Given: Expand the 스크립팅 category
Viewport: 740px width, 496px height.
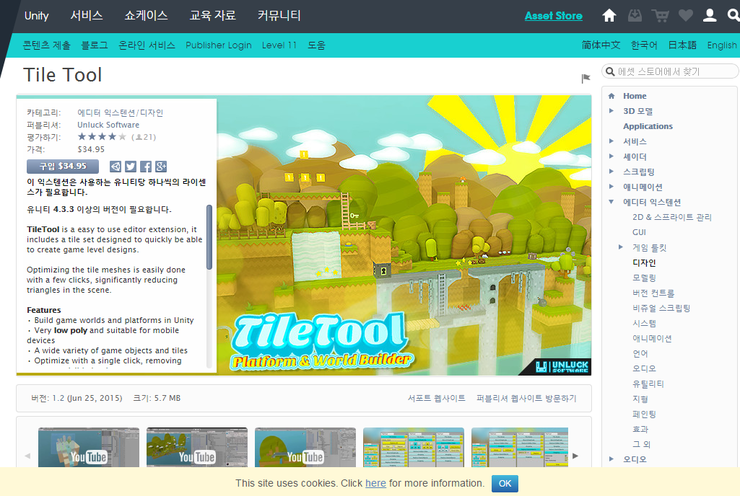Looking at the screenshot, I should tap(611, 171).
